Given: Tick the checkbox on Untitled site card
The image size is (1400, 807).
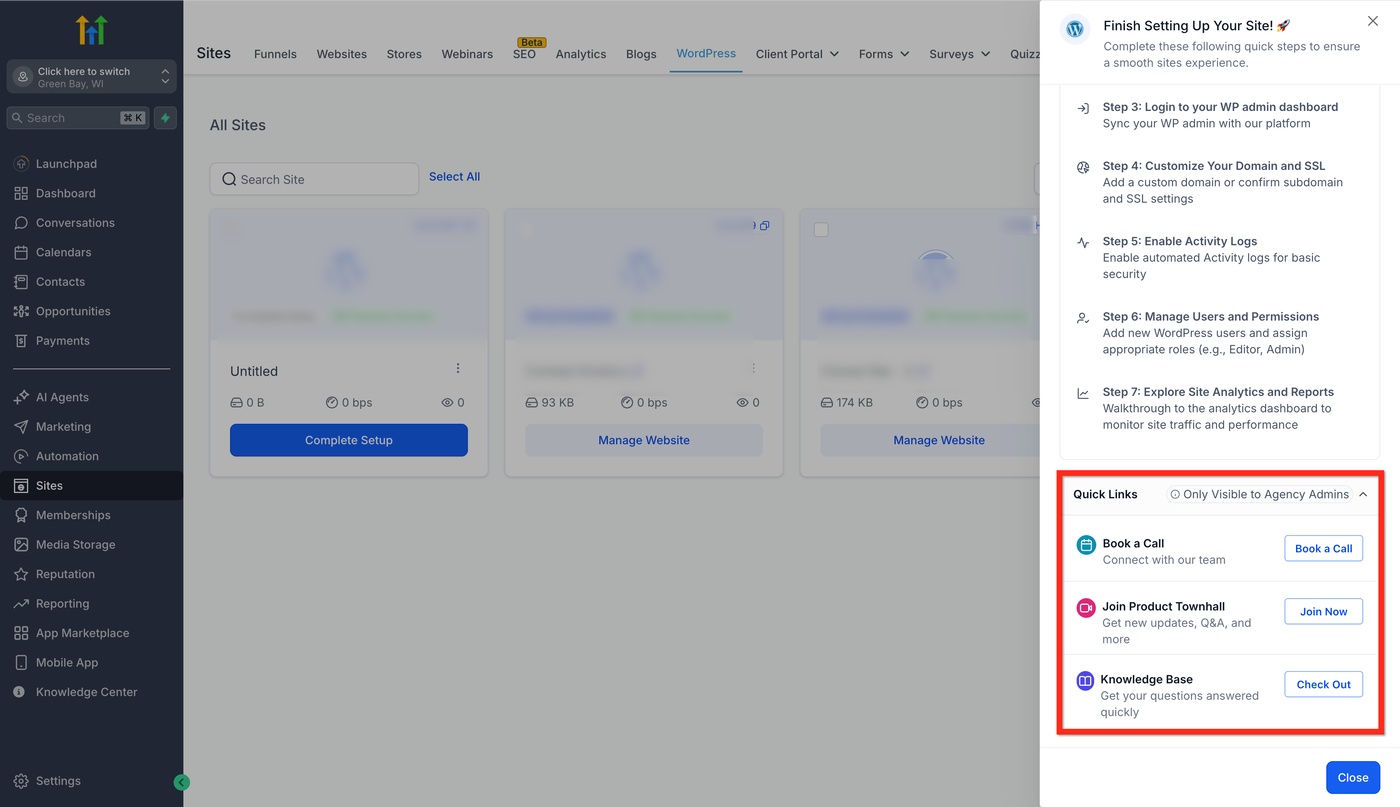Looking at the screenshot, I should click(231, 230).
